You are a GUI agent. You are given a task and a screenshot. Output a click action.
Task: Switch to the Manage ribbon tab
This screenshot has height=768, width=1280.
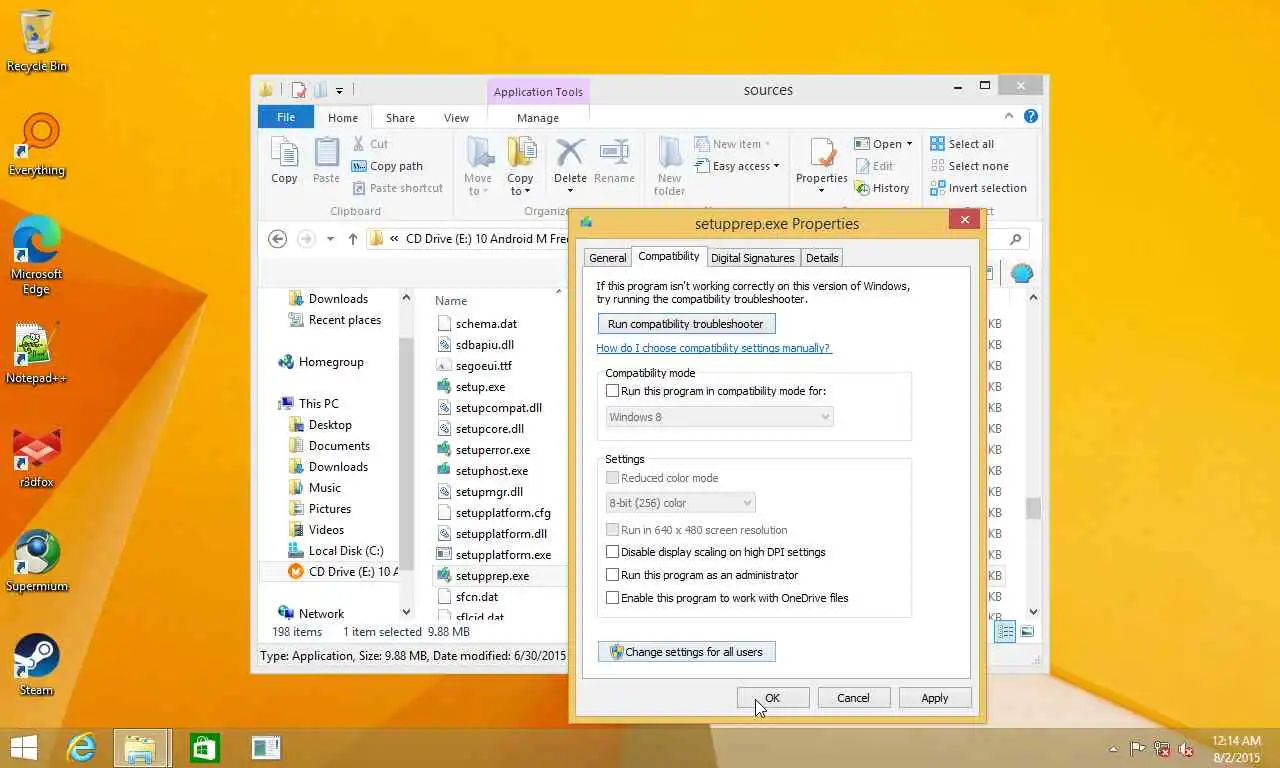538,117
